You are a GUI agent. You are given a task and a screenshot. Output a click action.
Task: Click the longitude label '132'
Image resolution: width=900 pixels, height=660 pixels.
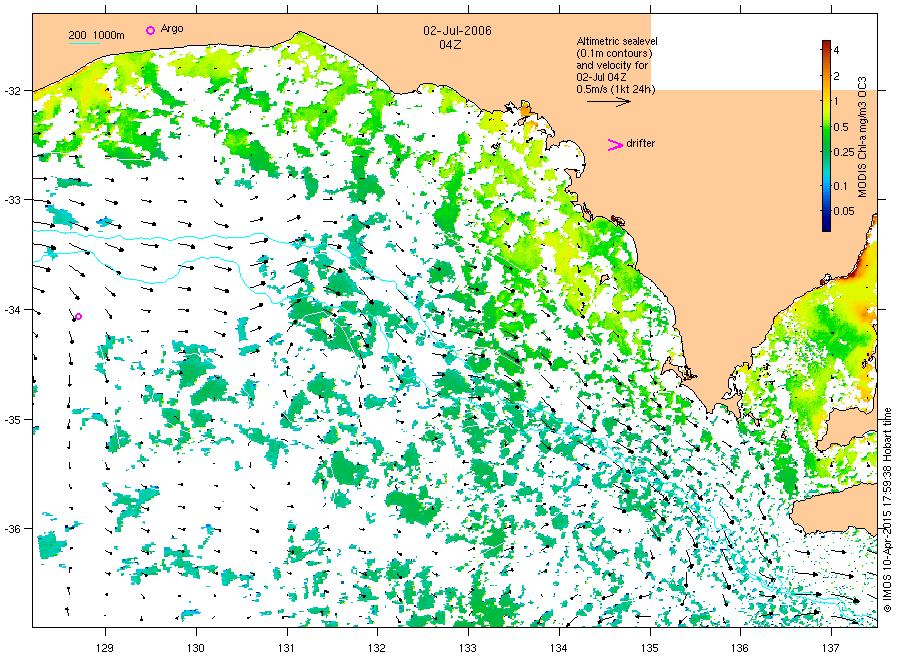[x=377, y=649]
